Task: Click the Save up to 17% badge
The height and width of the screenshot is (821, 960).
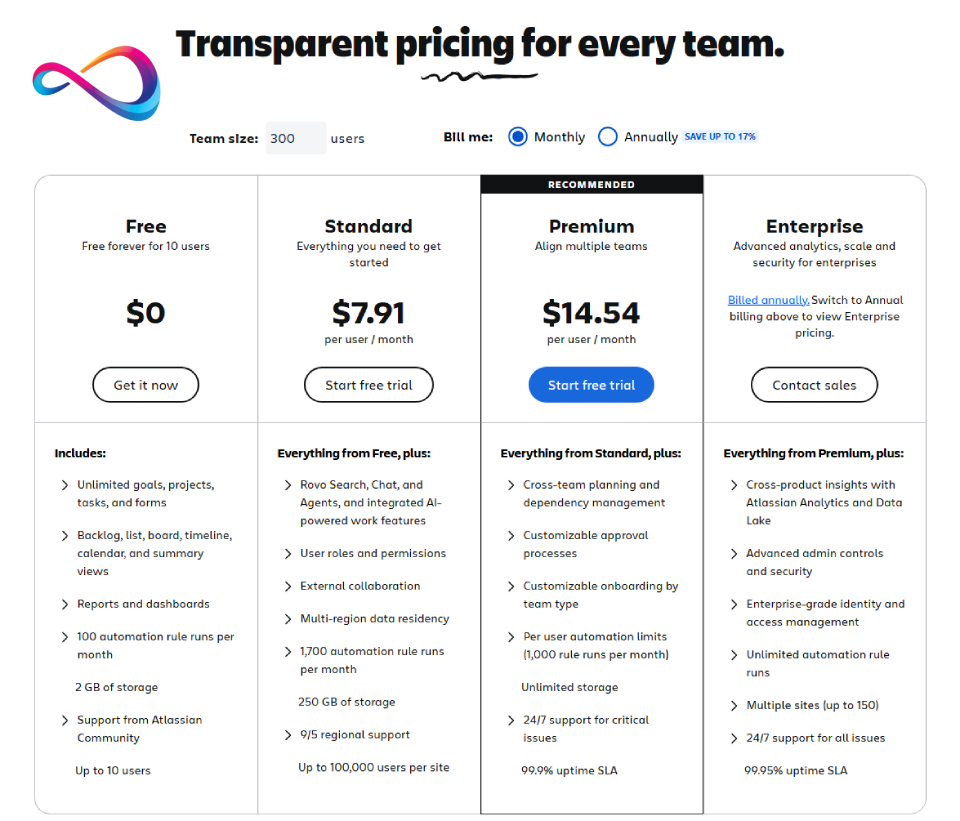Action: (720, 137)
